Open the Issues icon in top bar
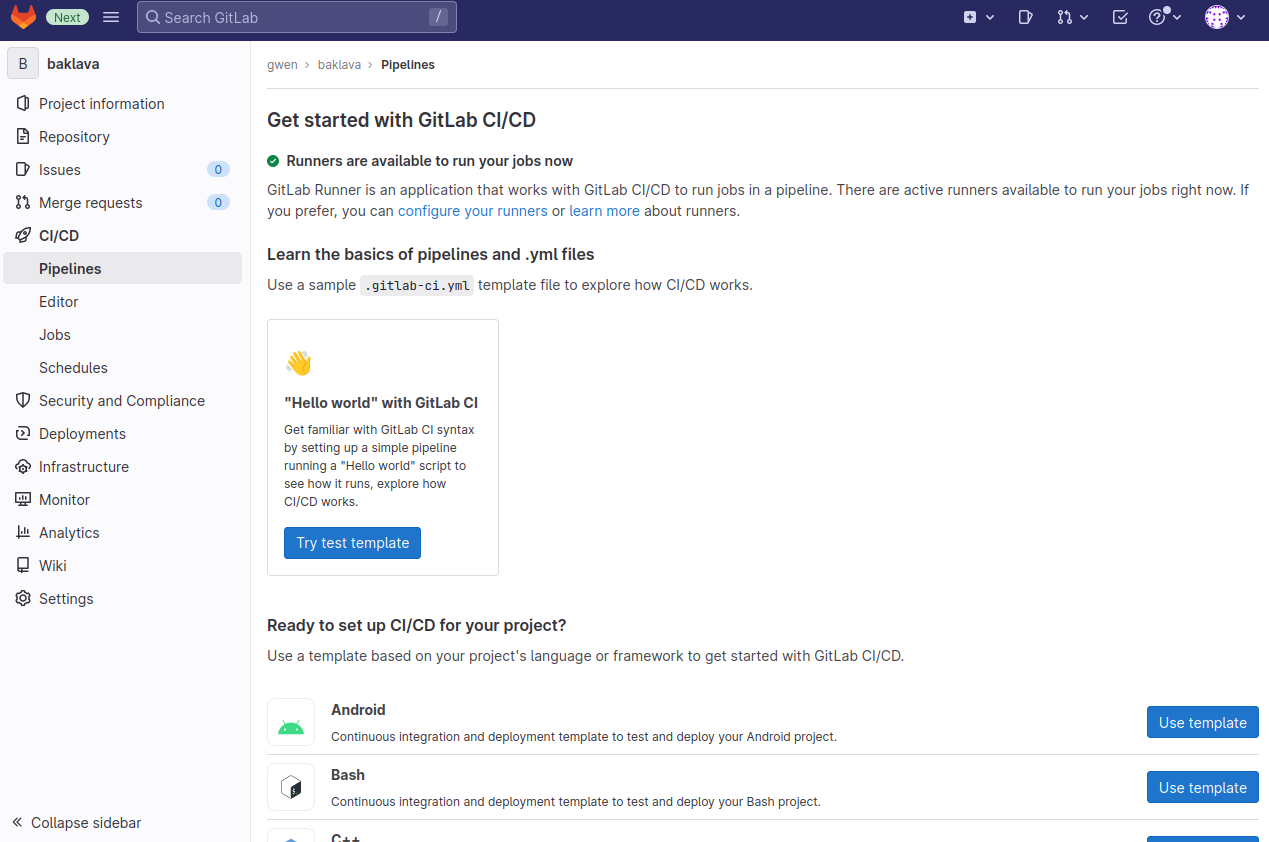 [x=1025, y=17]
